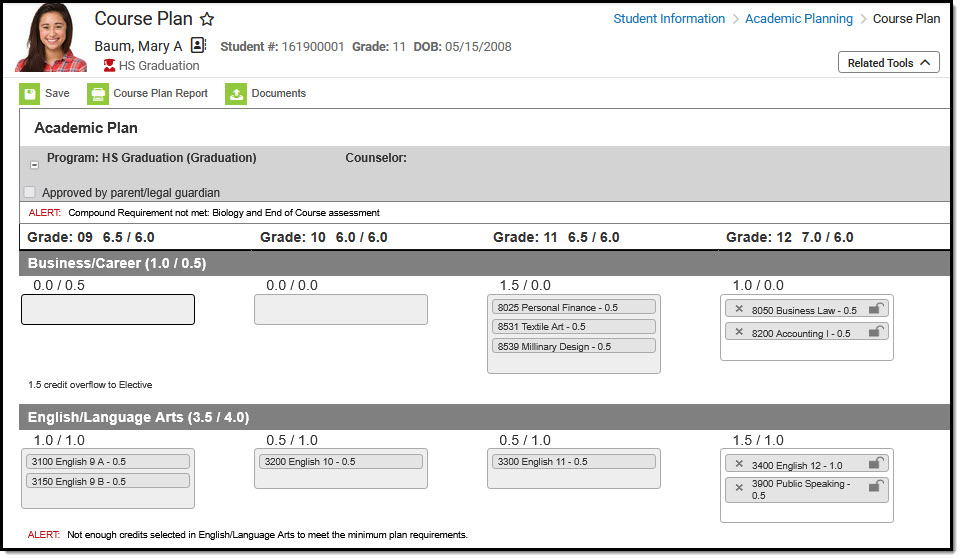Select 3300 English 11 - 0.5 course
Screen dimensions: 961x559
574,462
